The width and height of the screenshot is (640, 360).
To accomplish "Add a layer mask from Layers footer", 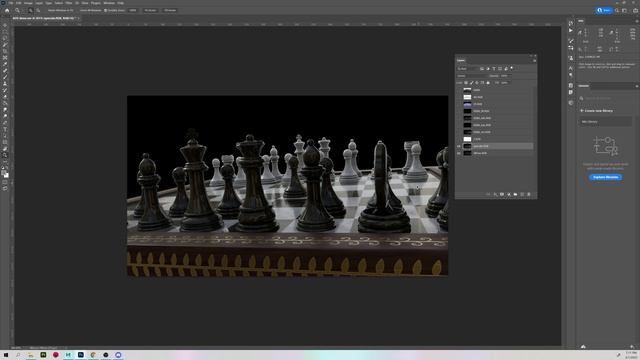I will pyautogui.click(x=502, y=195).
